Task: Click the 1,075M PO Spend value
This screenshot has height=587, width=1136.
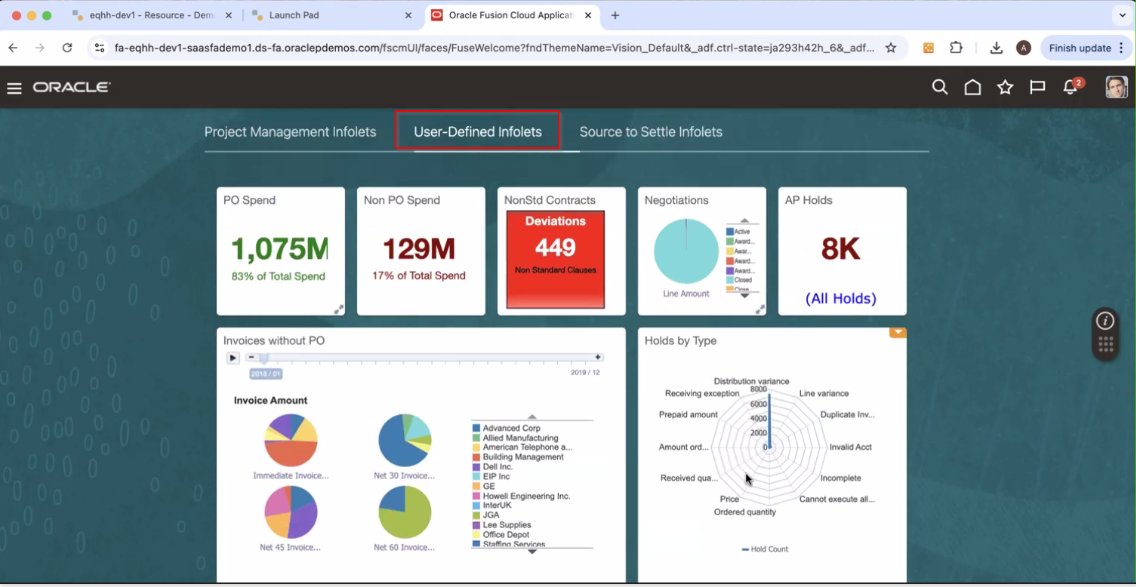Action: (x=279, y=249)
